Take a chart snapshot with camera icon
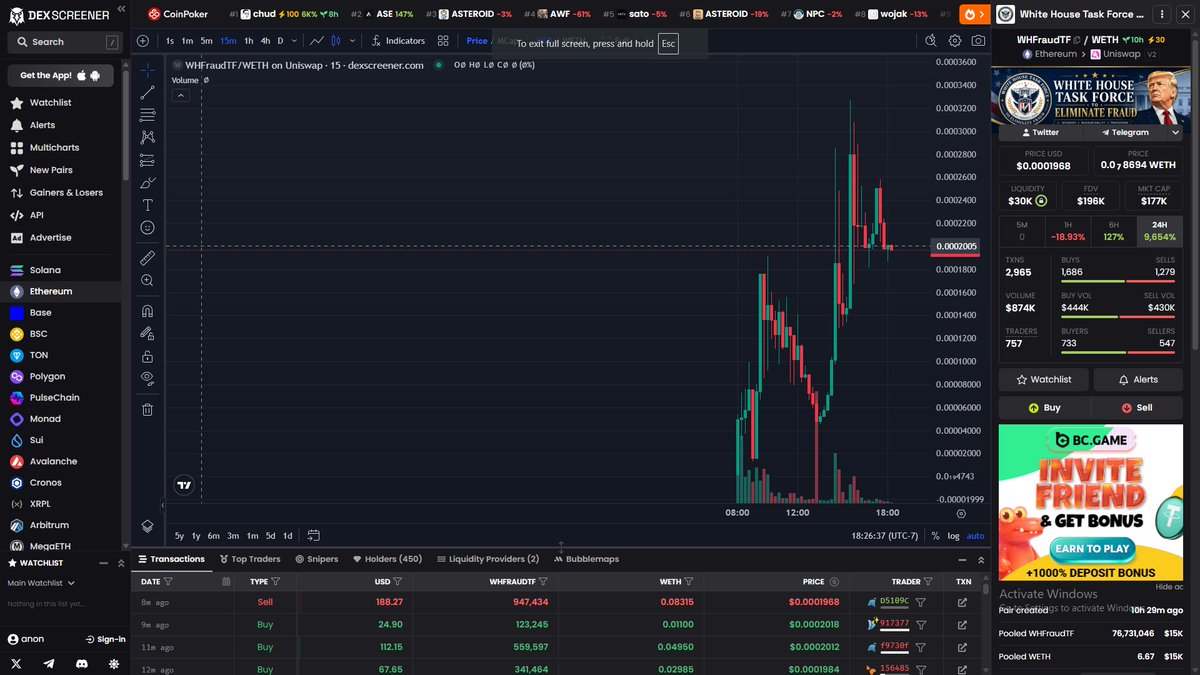Screen dimensions: 1200x675 978,41
